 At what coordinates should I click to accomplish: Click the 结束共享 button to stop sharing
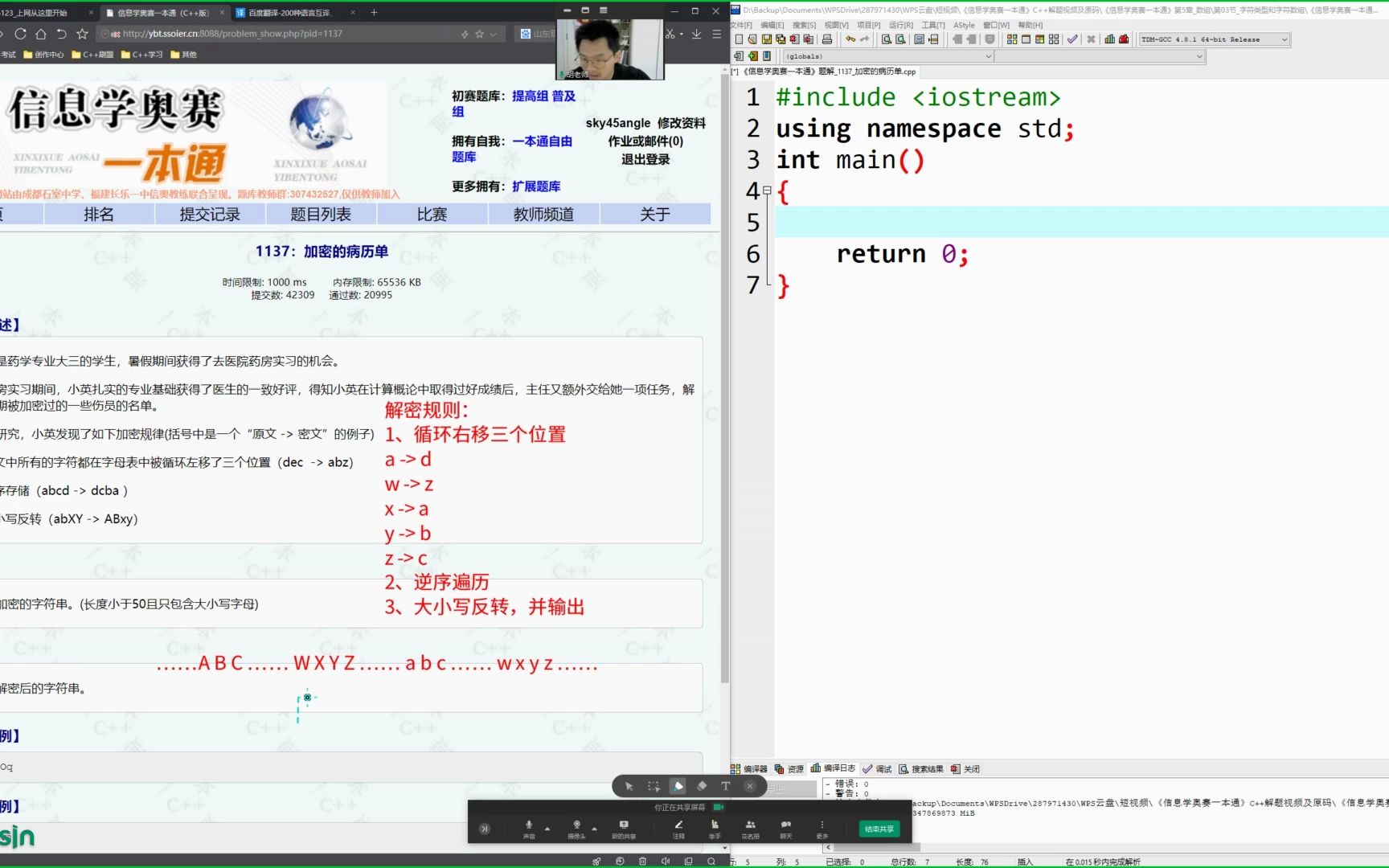click(x=879, y=829)
